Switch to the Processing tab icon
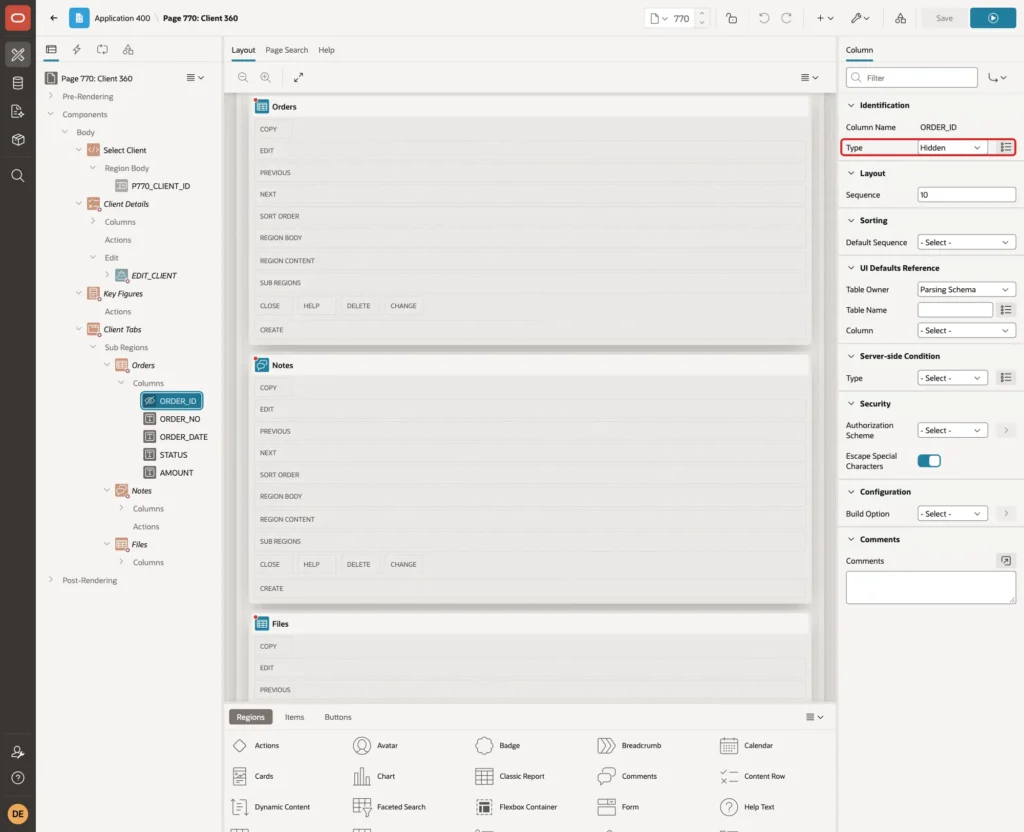This screenshot has width=1024, height=832. [x=102, y=50]
